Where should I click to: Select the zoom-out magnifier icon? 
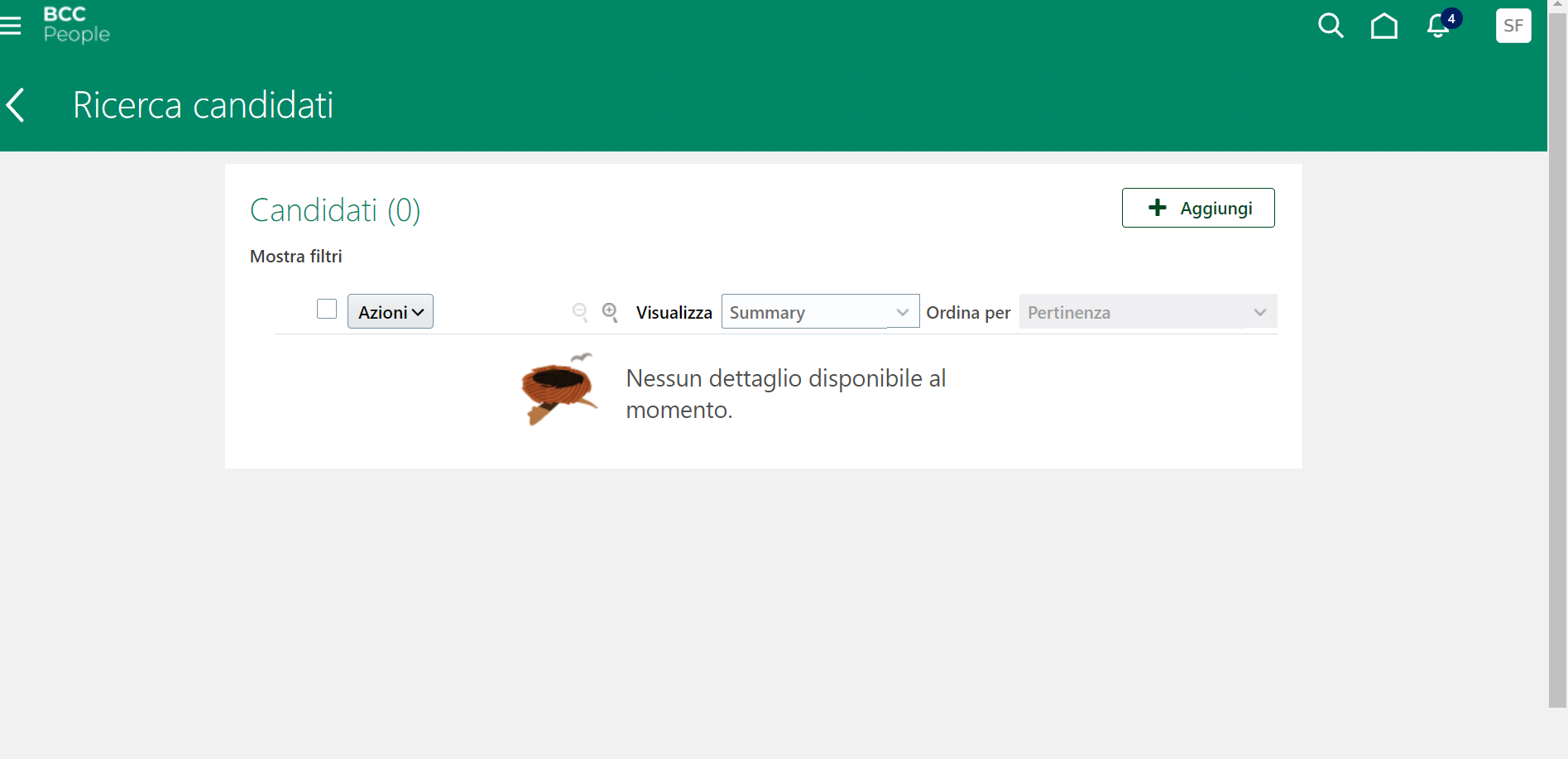coord(580,313)
